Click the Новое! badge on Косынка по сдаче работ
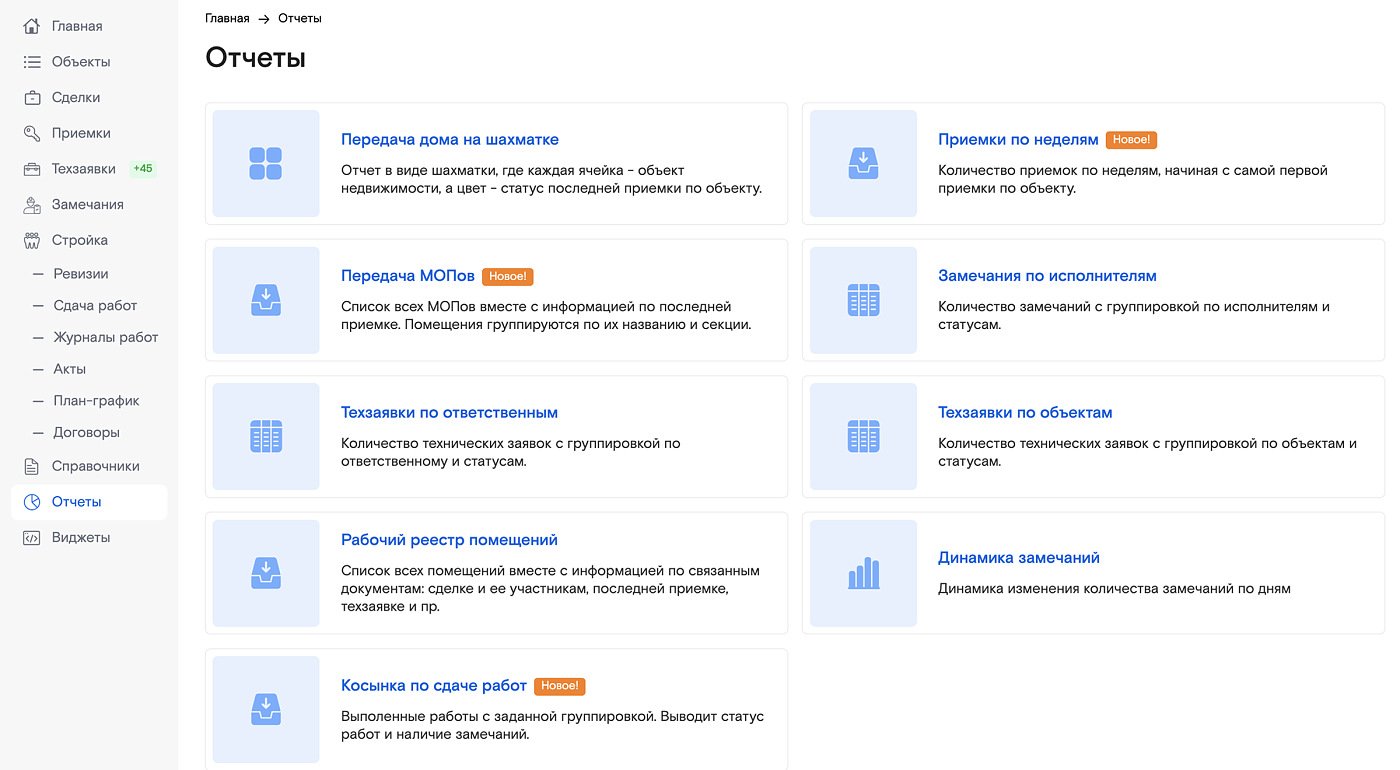 (559, 686)
